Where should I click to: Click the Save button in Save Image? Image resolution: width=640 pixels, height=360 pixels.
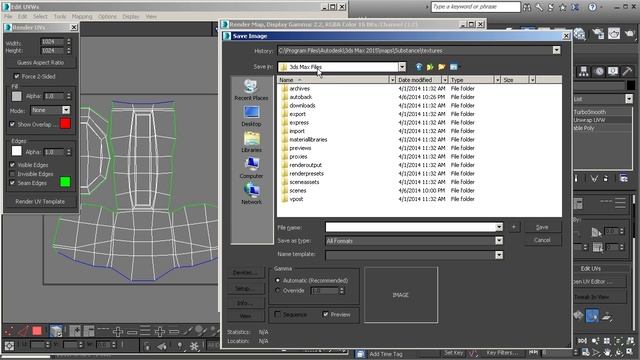point(542,227)
